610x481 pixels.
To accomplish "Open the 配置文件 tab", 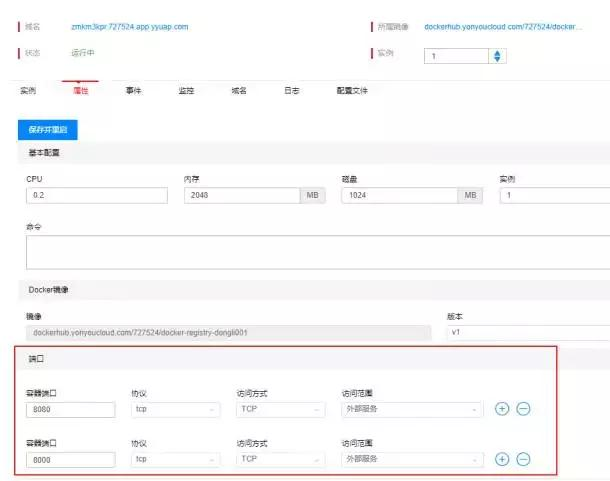I will pyautogui.click(x=352, y=91).
